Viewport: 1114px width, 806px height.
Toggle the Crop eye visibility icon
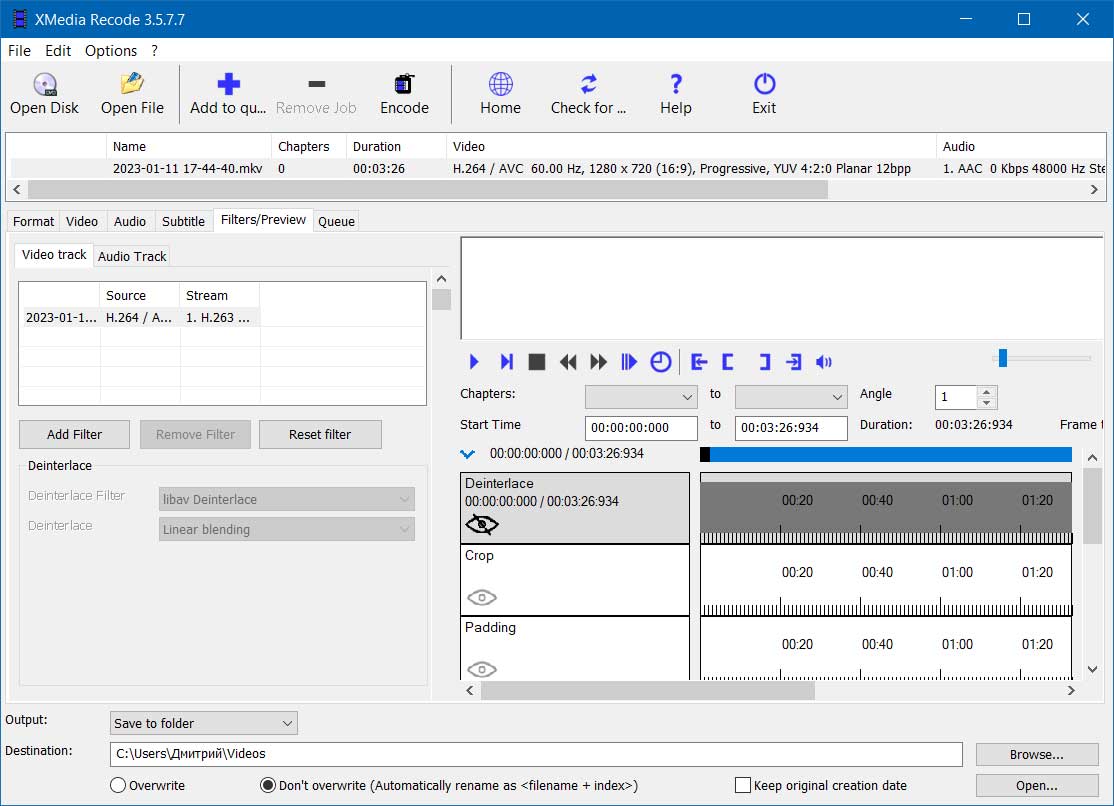coord(482,597)
